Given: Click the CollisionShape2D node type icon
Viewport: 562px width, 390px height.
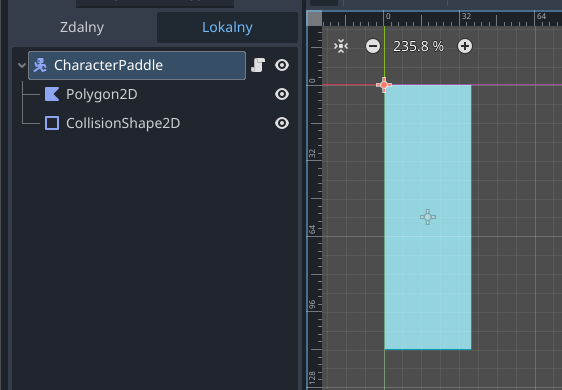Looking at the screenshot, I should click(x=52, y=123).
